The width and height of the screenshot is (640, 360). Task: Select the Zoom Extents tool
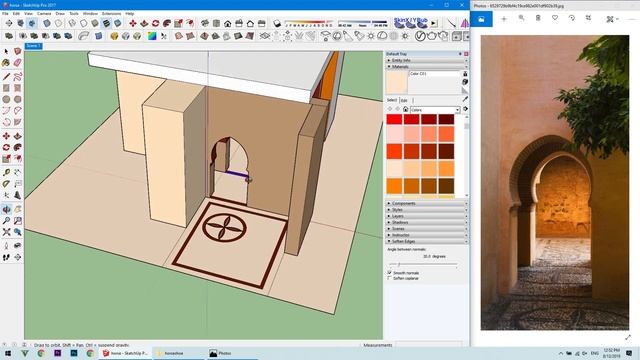(6, 232)
